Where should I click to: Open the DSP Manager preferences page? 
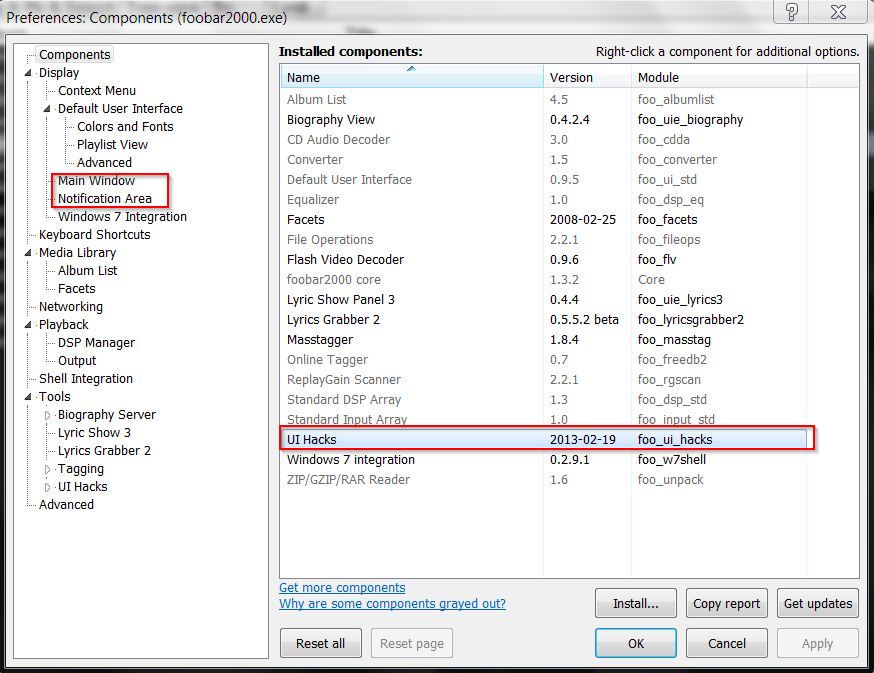pos(96,343)
